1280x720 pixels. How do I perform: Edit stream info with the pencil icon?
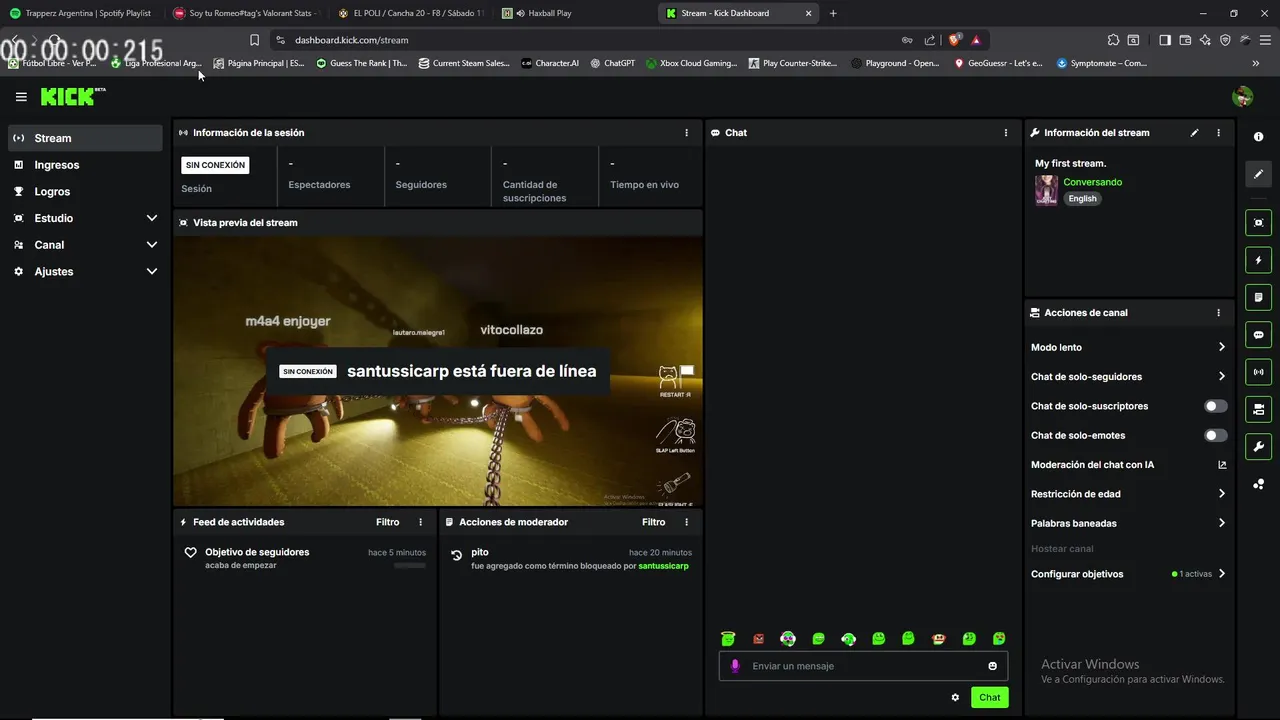pos(1194,132)
